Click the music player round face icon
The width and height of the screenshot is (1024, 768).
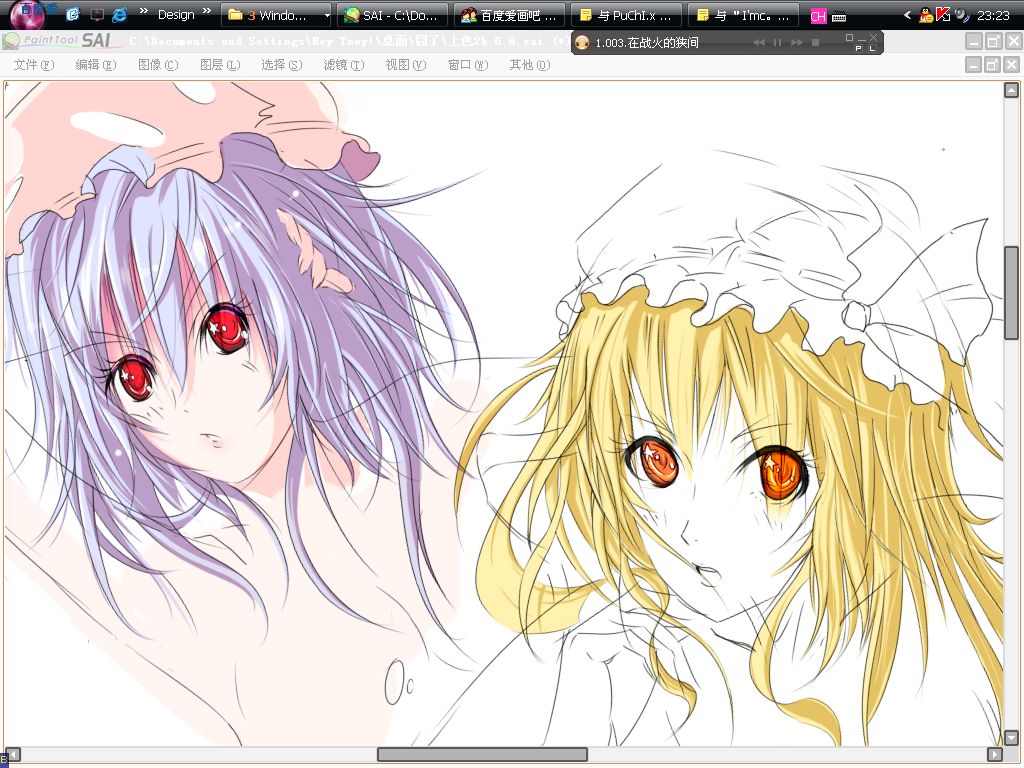click(x=582, y=43)
